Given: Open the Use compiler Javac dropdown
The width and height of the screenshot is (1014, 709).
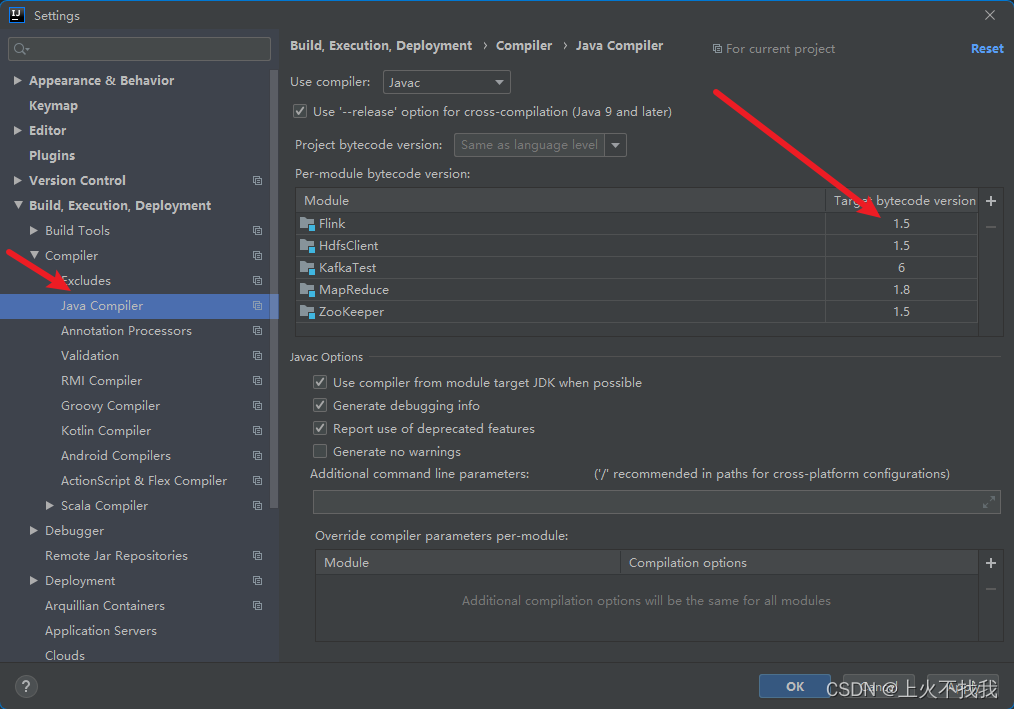Looking at the screenshot, I should coord(447,82).
